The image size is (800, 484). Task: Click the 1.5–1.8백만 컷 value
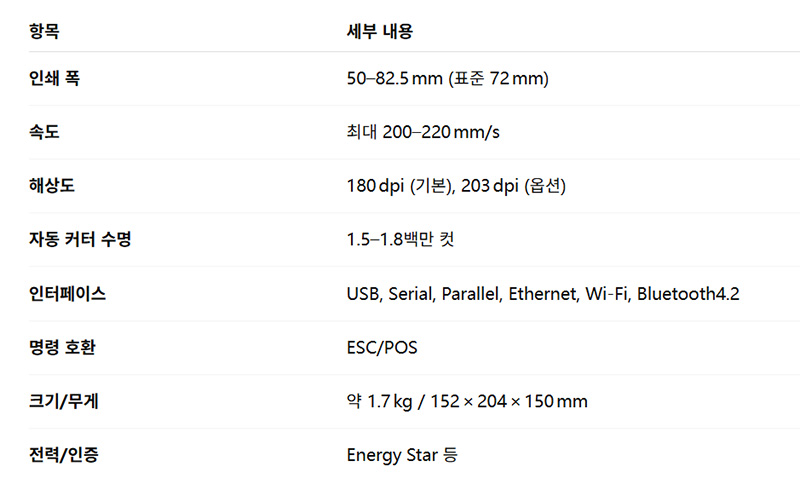click(x=401, y=240)
